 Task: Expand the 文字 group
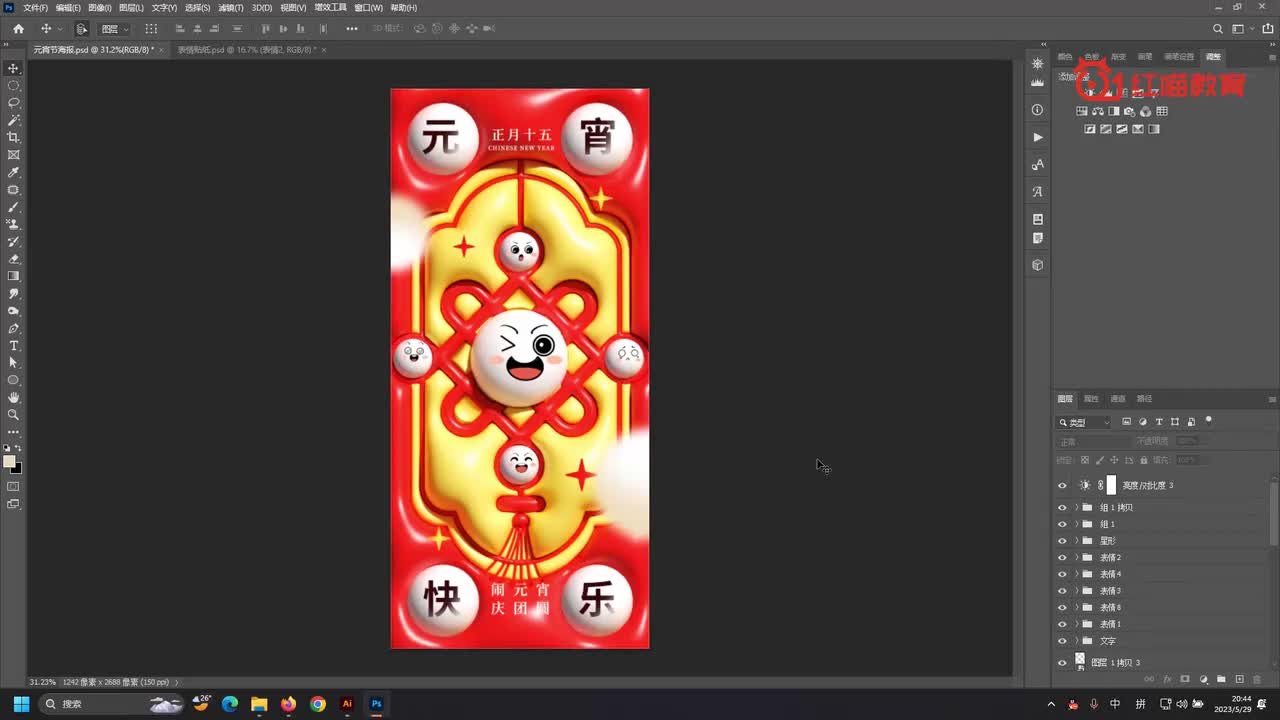(x=1076, y=641)
